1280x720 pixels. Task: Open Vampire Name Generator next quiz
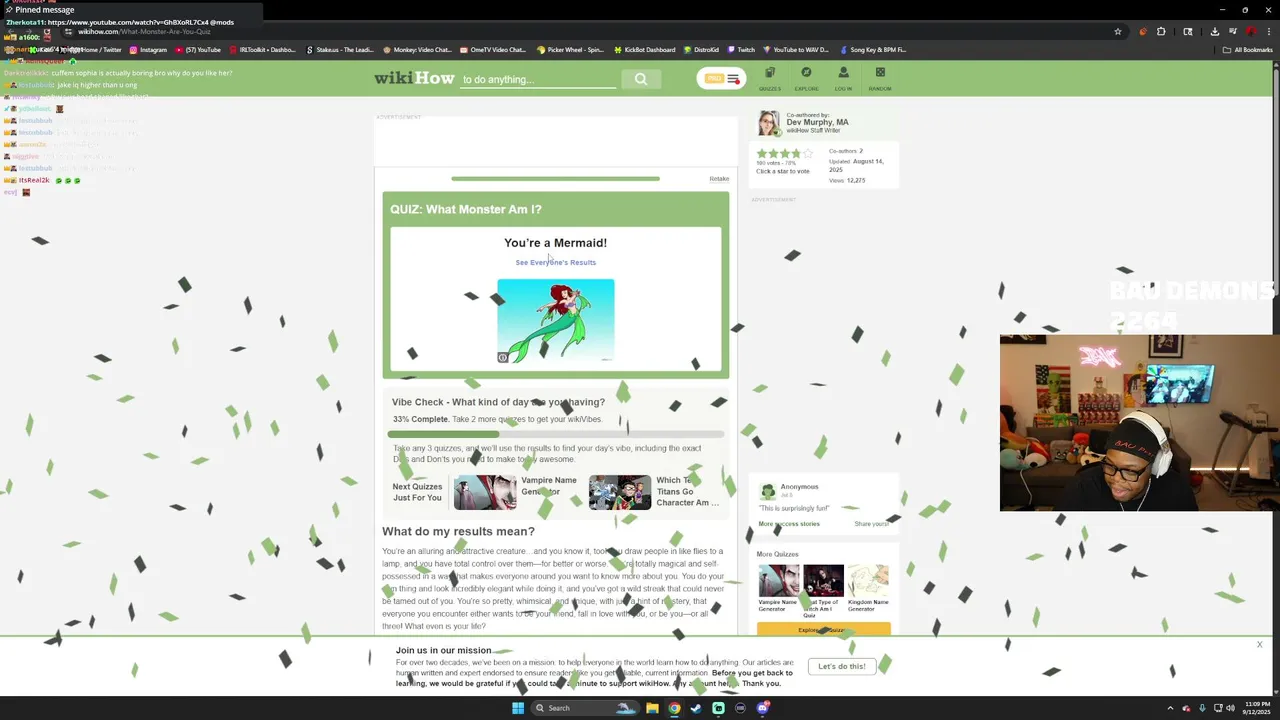click(x=516, y=492)
